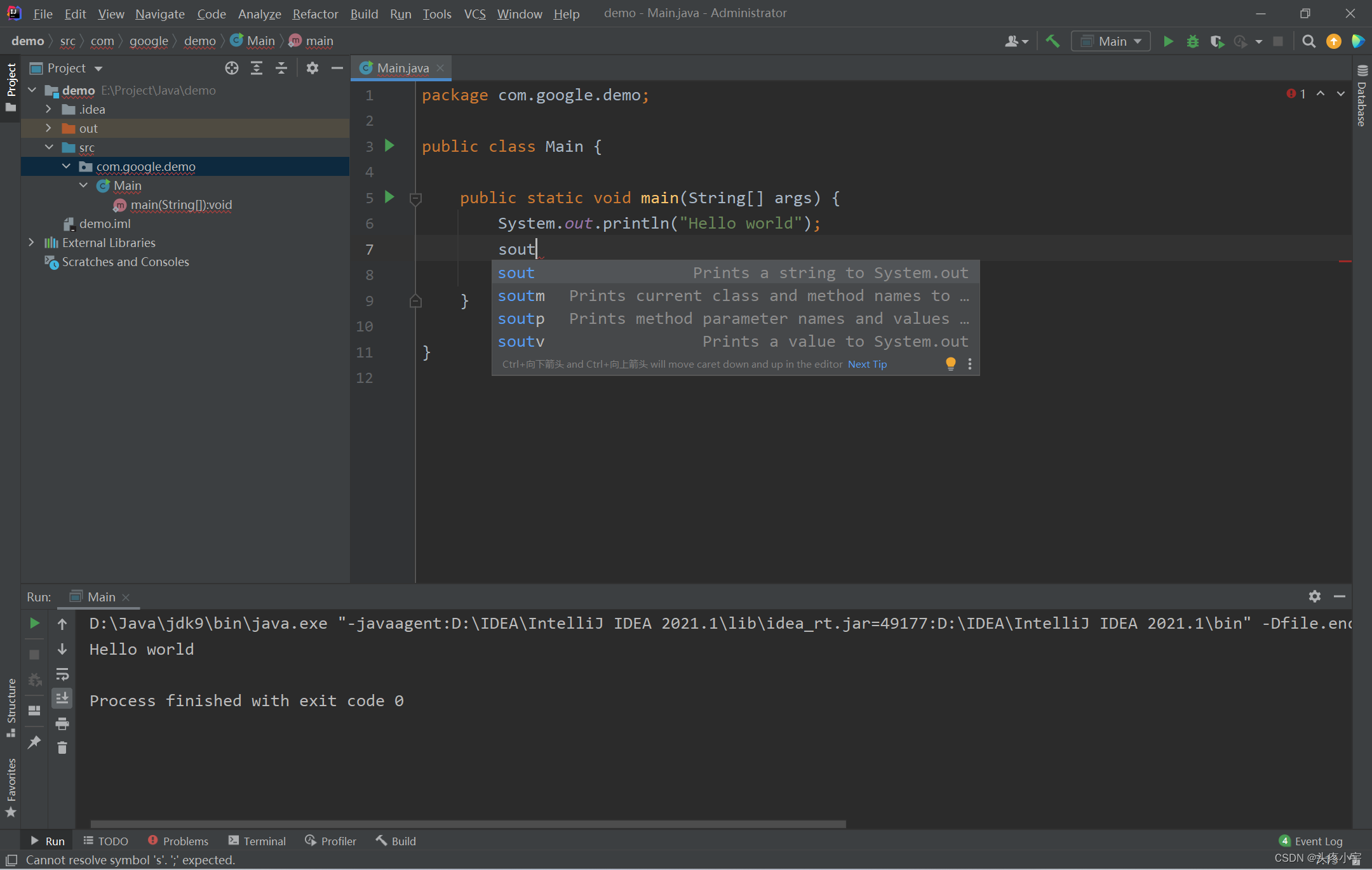This screenshot has height=870, width=1372.
Task: Open the Refactor menu
Action: coord(315,13)
